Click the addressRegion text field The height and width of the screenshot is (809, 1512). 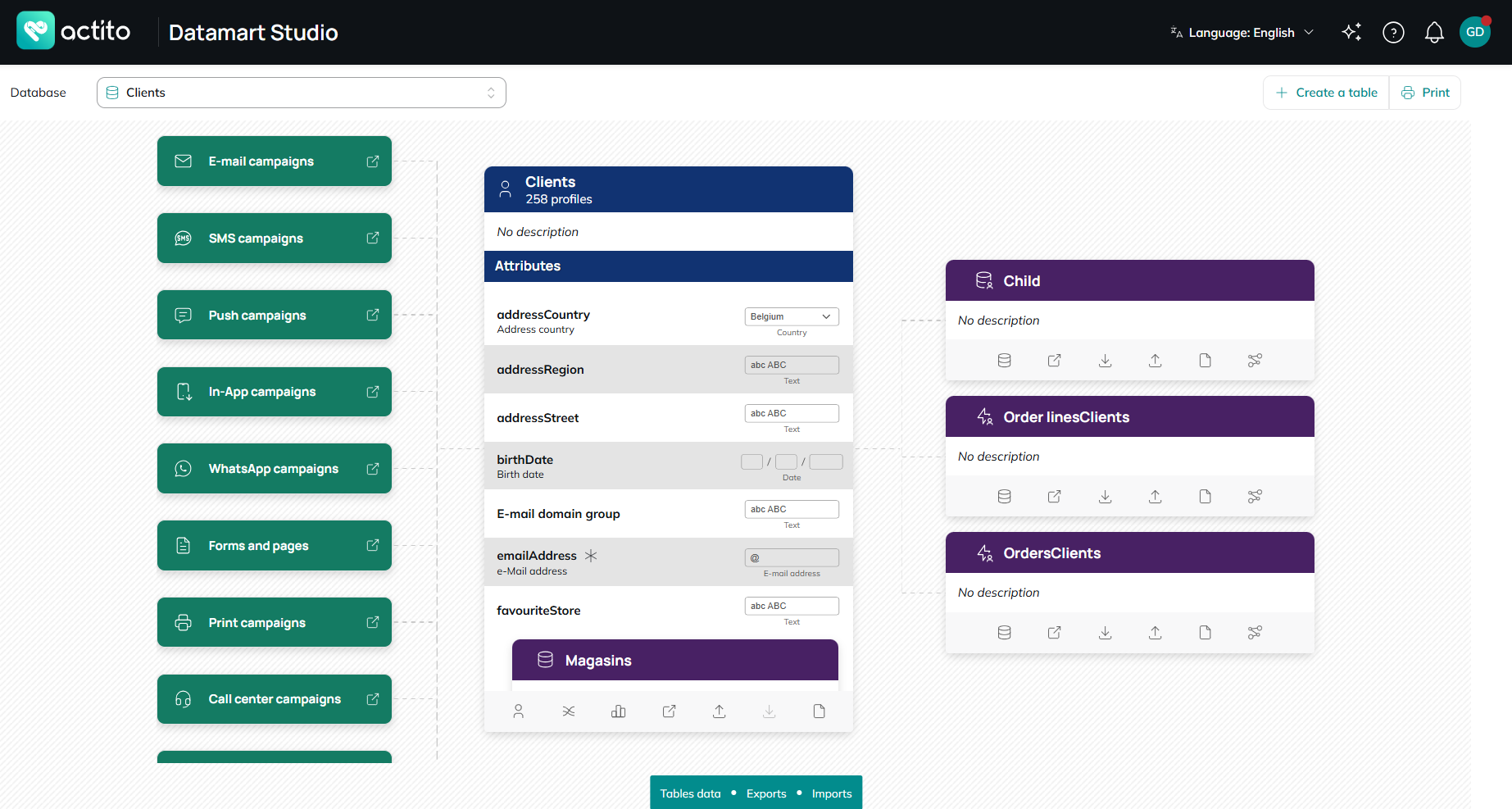pyautogui.click(x=792, y=365)
